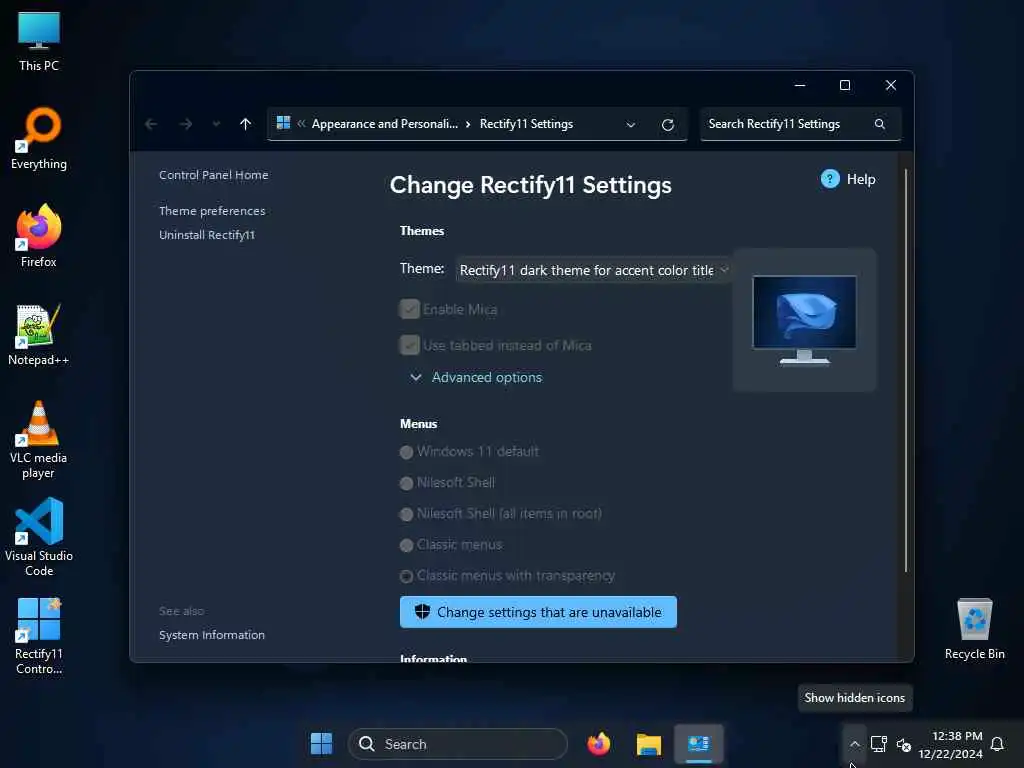This screenshot has height=768, width=1024.
Task: Minimize the Rectify11 Settings window
Action: click(799, 85)
